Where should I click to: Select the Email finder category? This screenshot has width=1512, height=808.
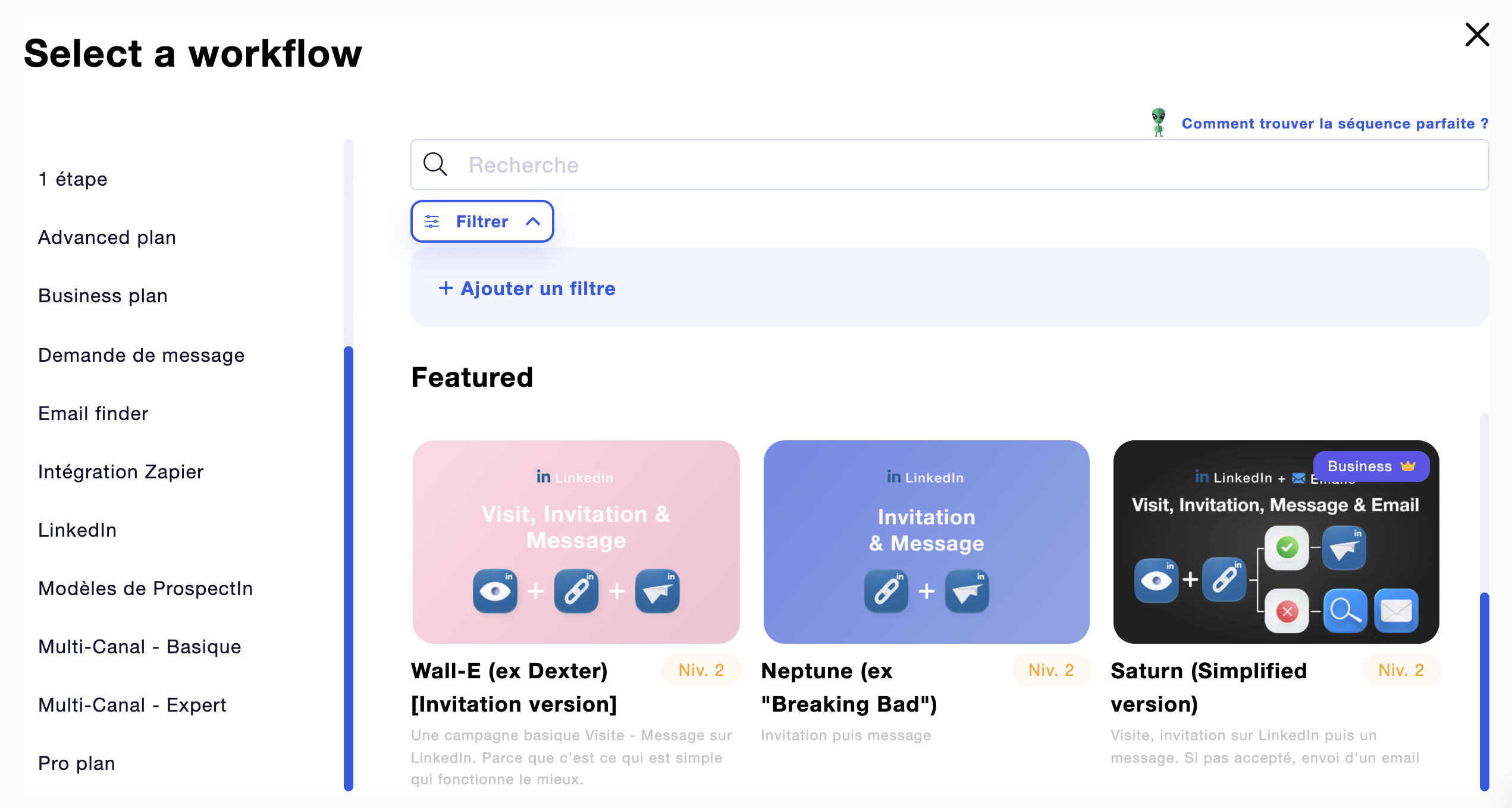pos(93,414)
